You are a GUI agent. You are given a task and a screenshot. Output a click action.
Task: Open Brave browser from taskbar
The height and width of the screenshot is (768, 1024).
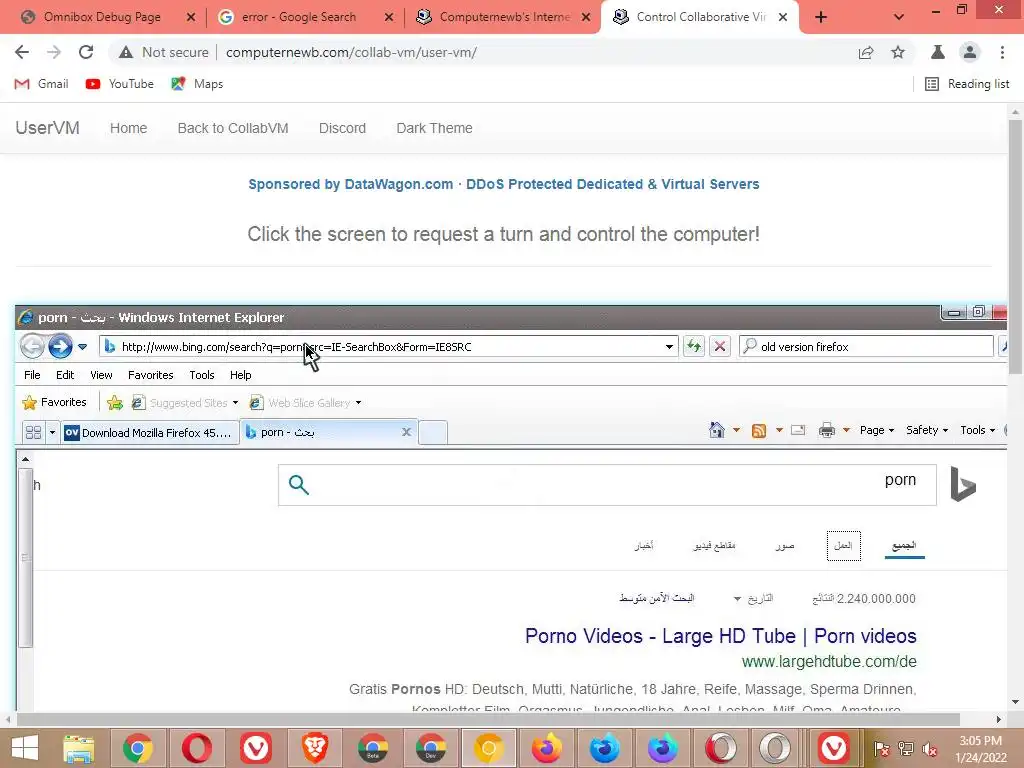[x=315, y=748]
